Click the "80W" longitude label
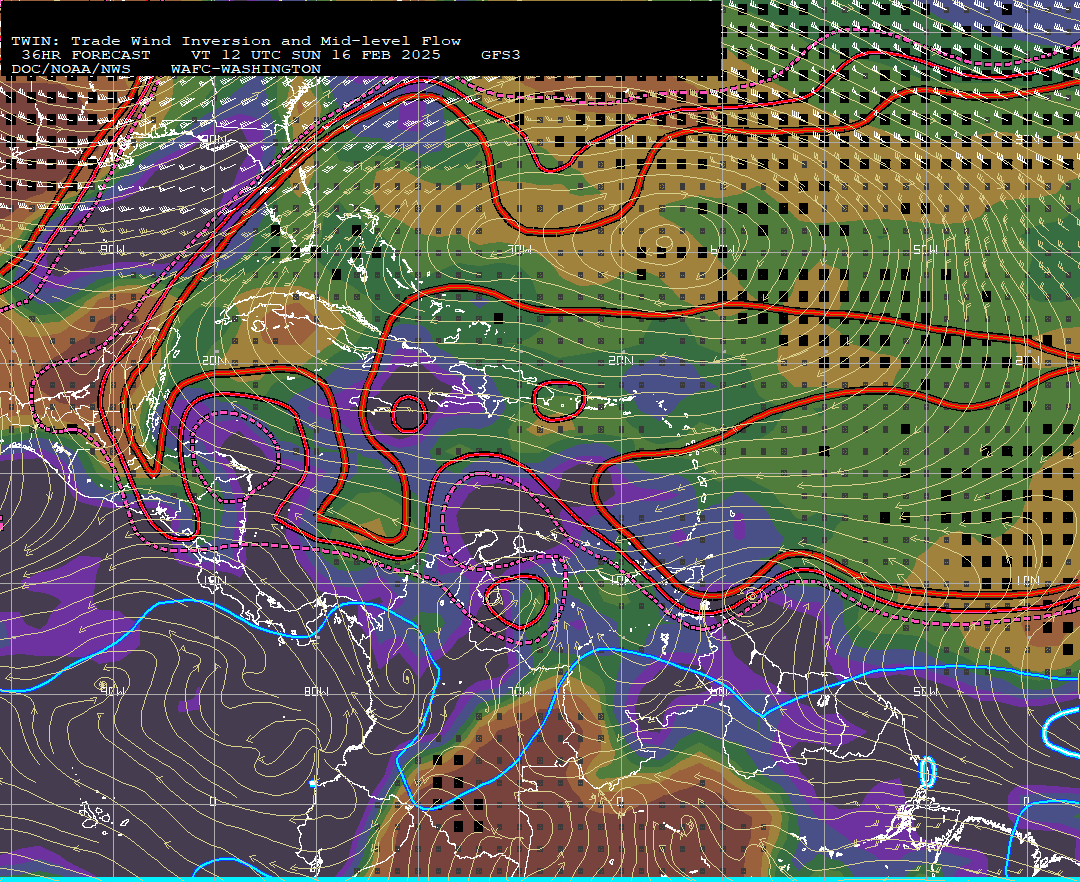The width and height of the screenshot is (1080, 882). (x=316, y=691)
